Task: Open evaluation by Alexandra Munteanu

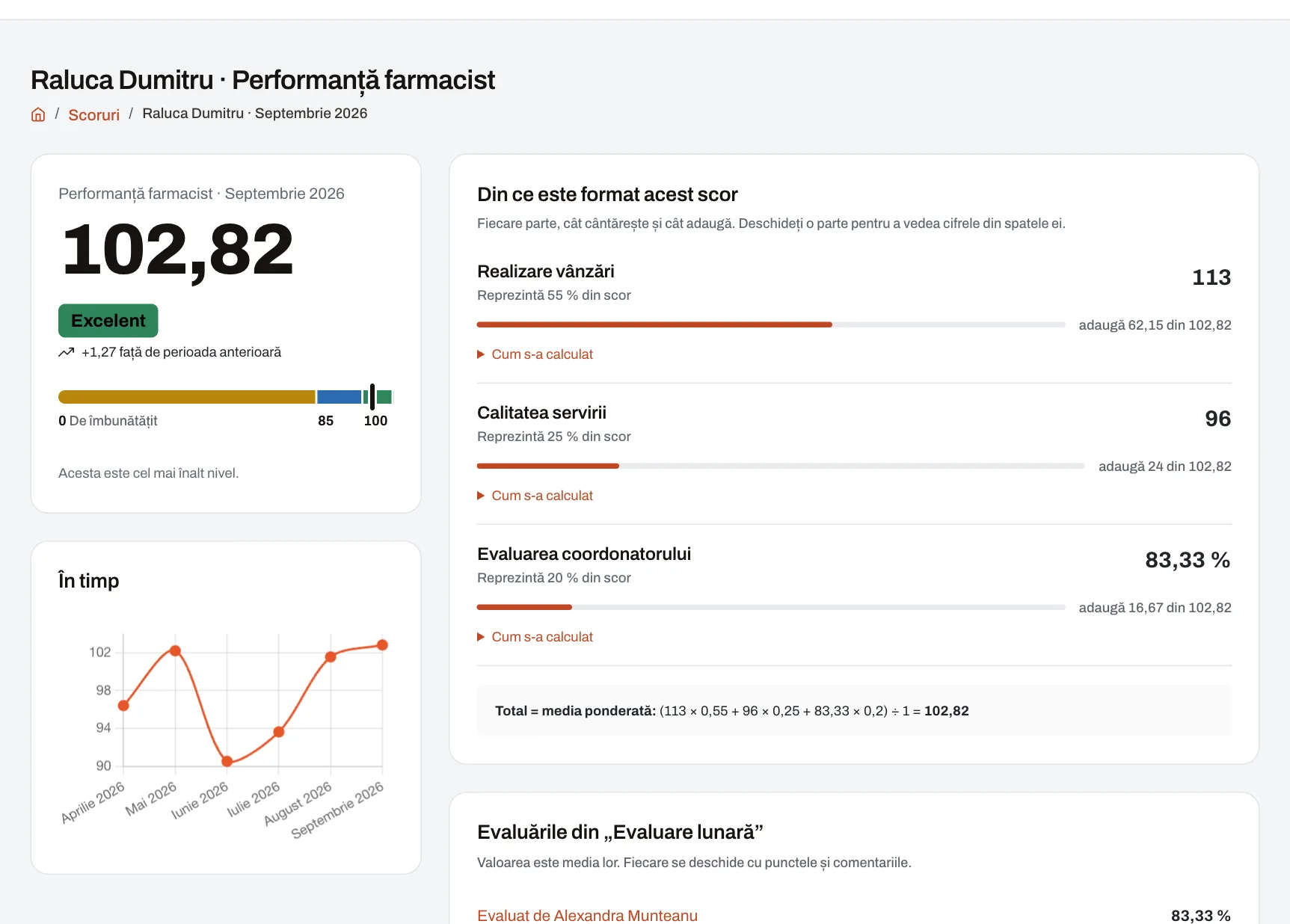Action: coord(587,915)
